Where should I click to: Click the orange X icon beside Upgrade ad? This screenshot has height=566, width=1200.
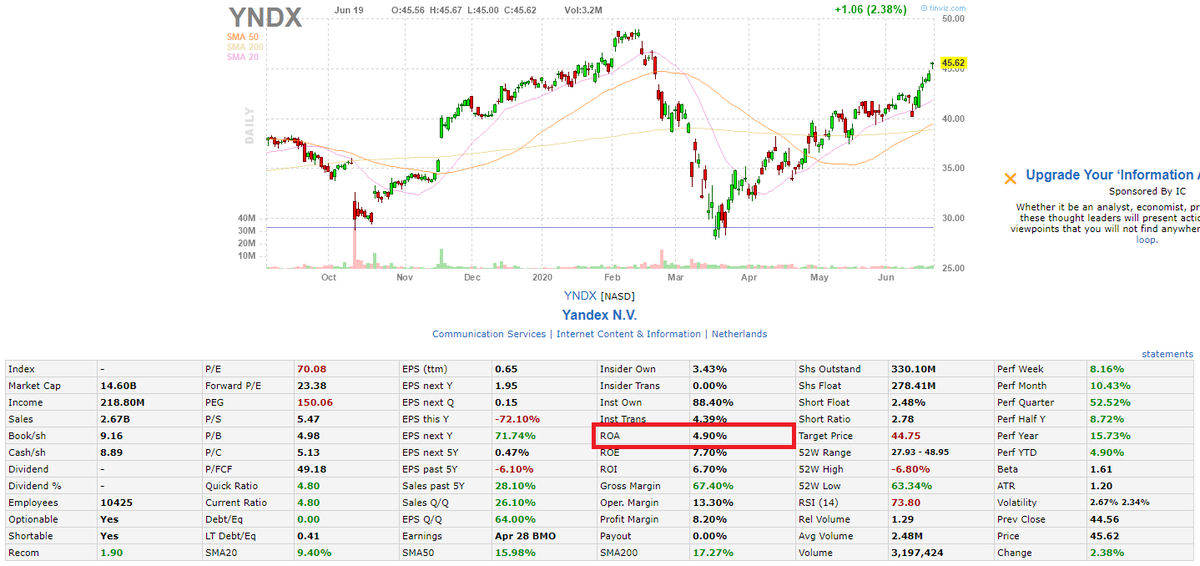coord(1010,178)
